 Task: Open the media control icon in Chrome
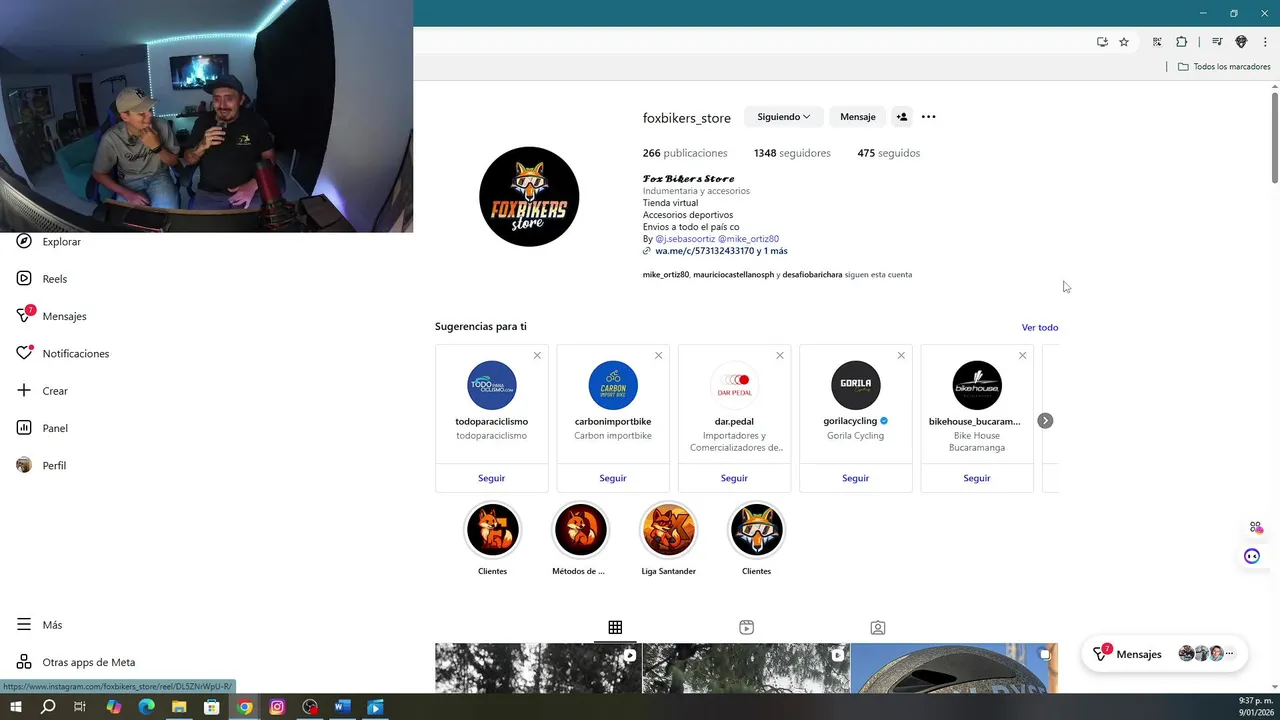point(1217,42)
